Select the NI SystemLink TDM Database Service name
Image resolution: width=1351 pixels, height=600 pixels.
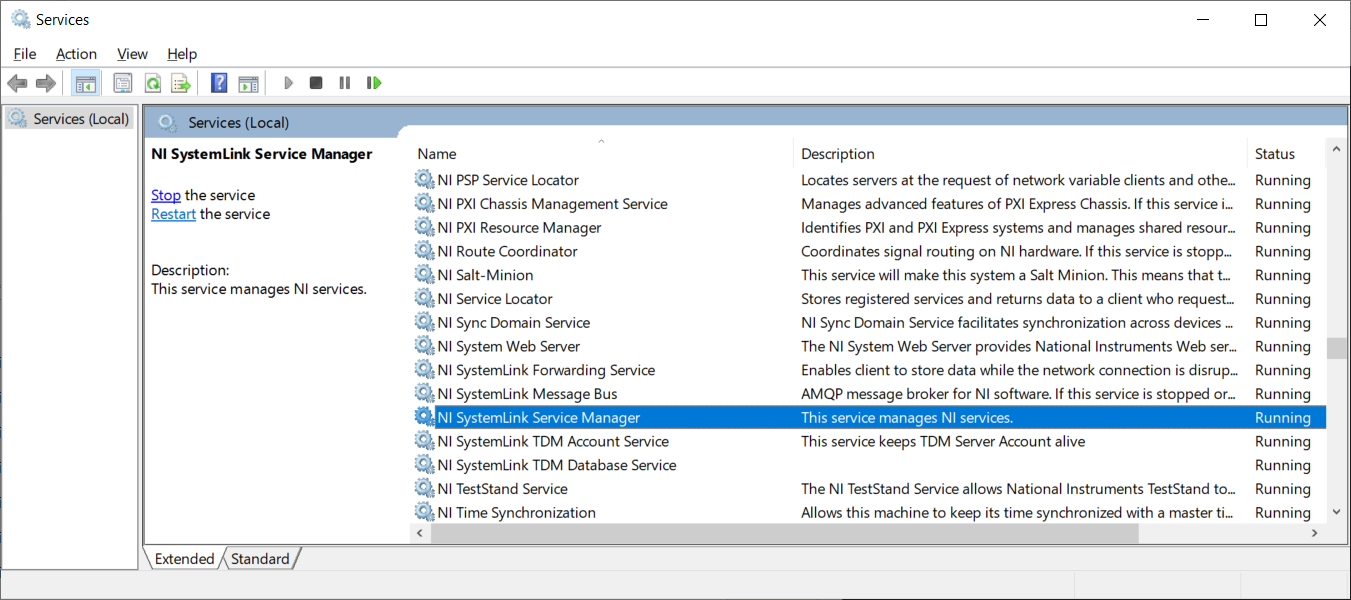pos(557,465)
